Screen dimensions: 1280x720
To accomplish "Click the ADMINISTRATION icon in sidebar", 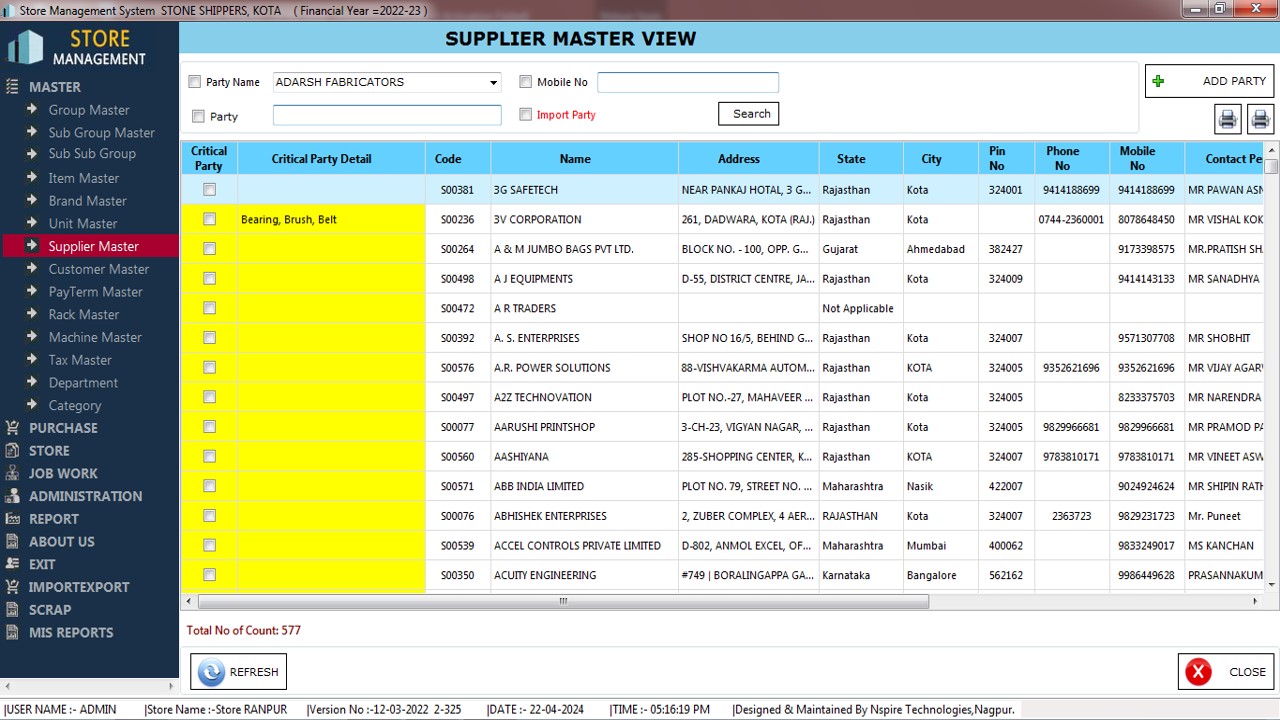I will pos(12,496).
